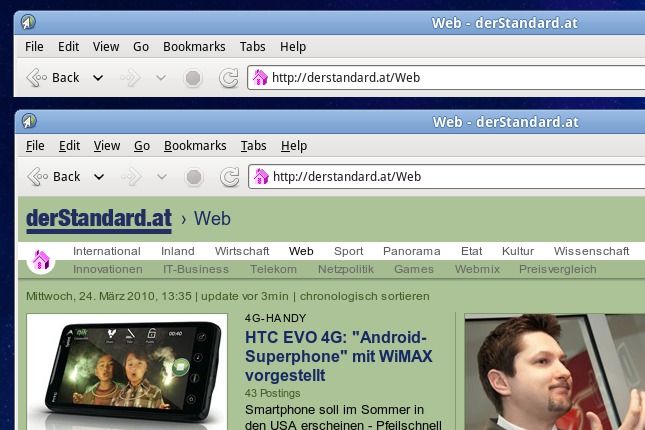Open Bookmarks menu in rear window

[x=194, y=46]
